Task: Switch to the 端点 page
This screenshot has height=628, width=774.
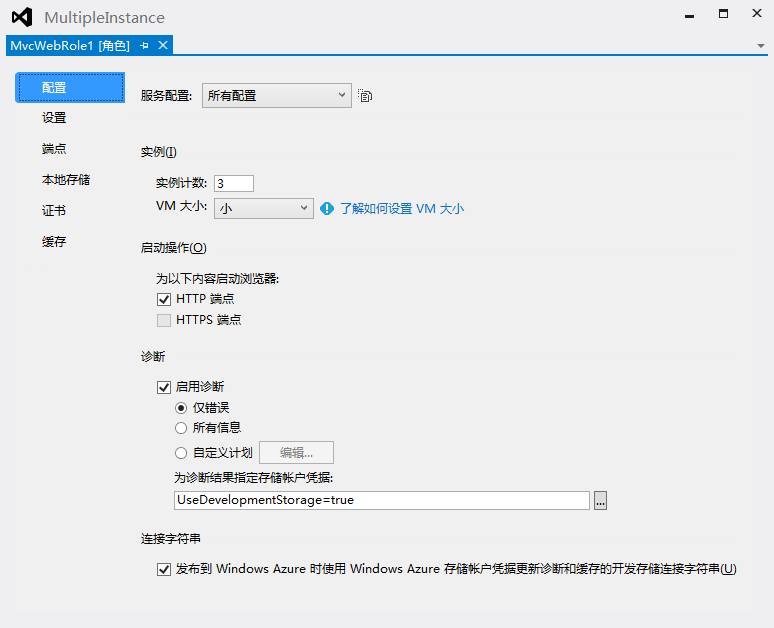Action: (x=54, y=149)
